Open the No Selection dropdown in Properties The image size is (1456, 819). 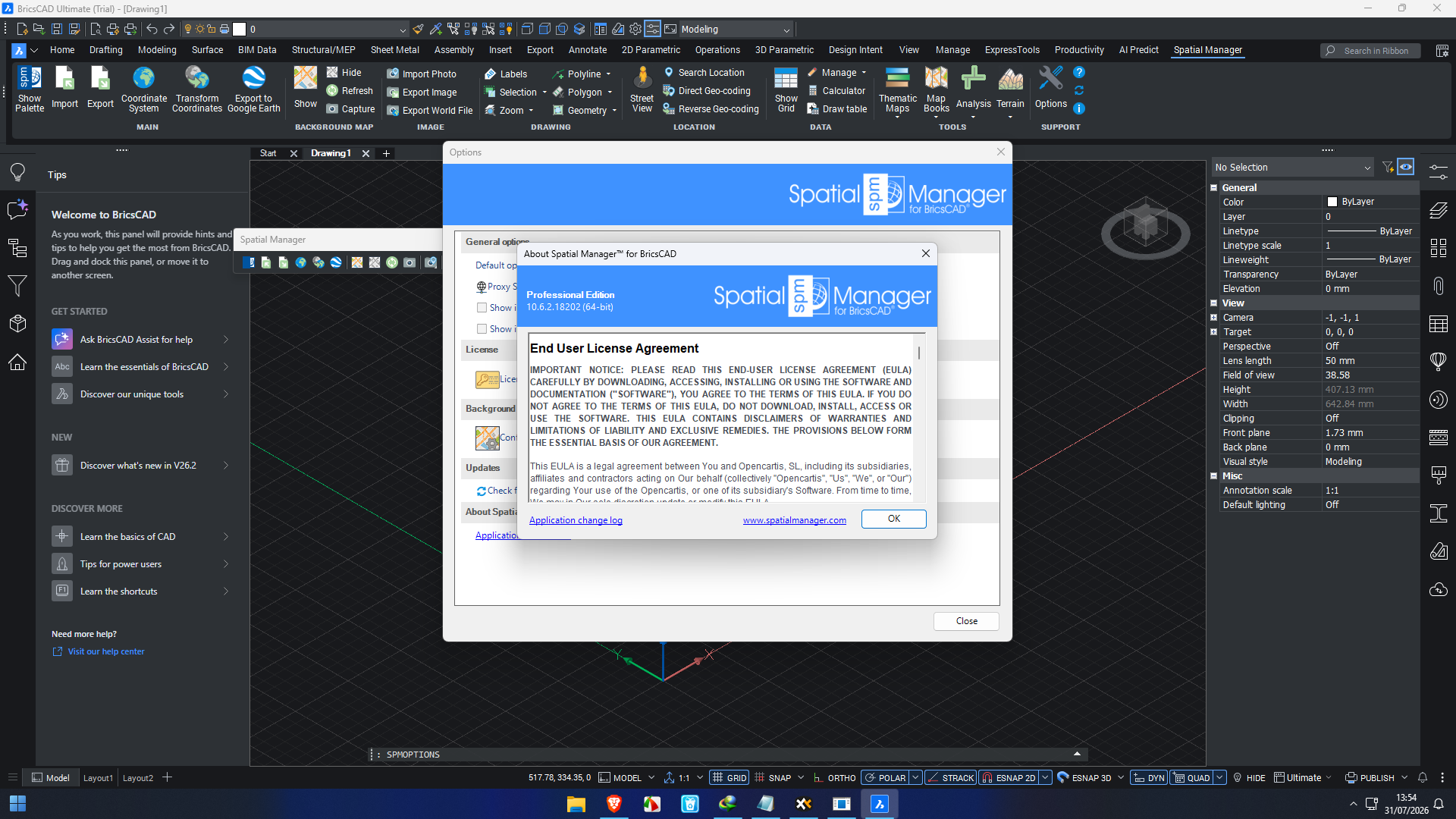coord(1293,167)
